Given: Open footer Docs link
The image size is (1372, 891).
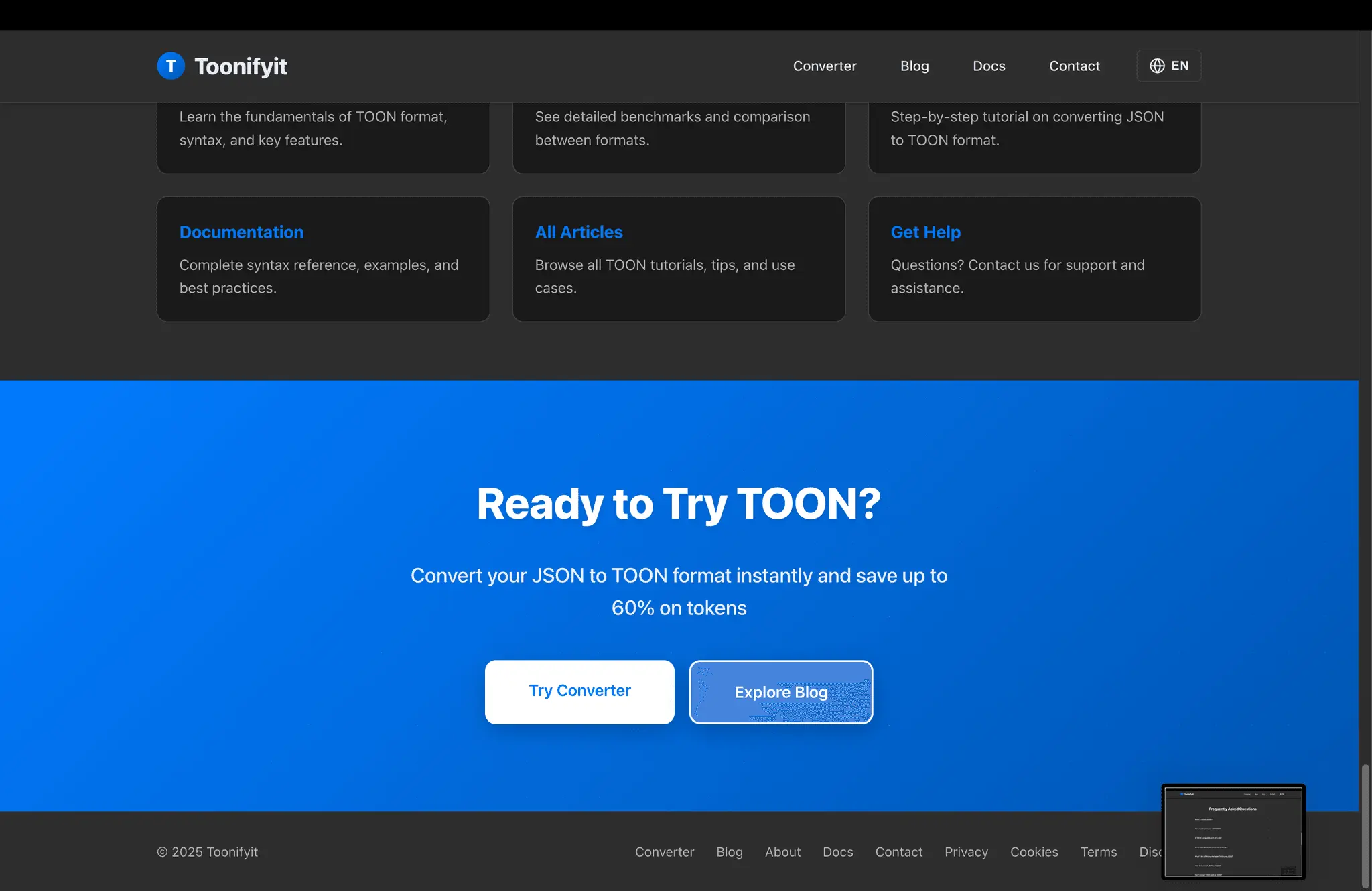Looking at the screenshot, I should [838, 852].
